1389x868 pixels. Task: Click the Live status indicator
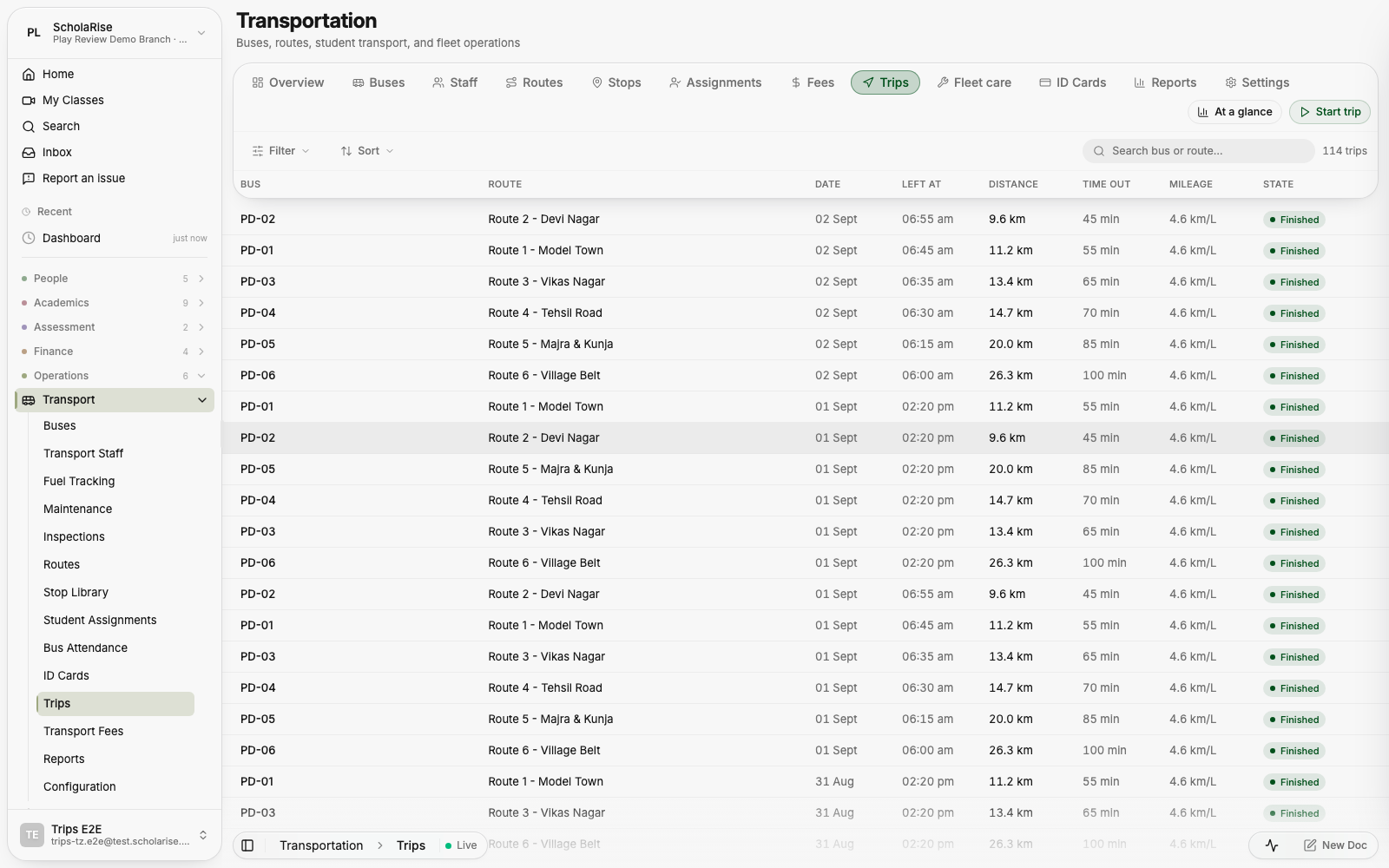click(460, 845)
